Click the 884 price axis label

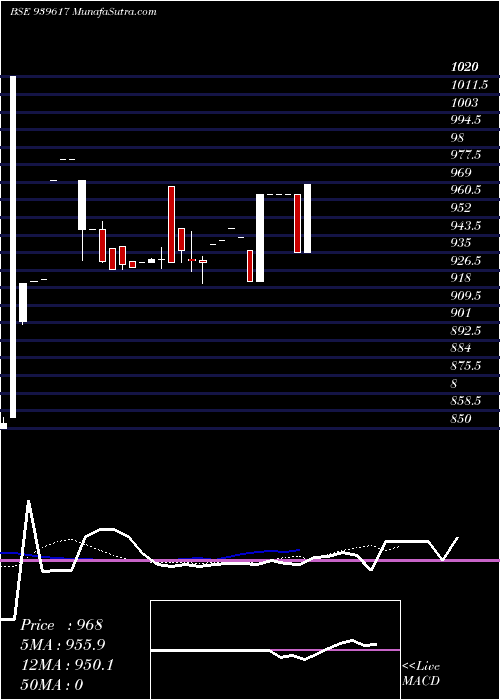(461, 349)
